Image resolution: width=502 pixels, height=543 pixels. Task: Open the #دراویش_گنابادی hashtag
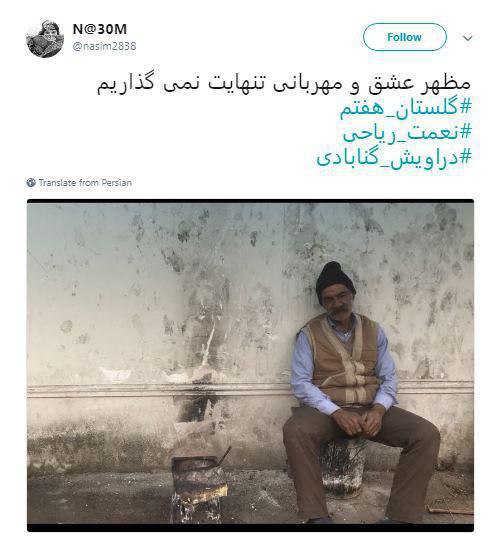click(x=394, y=158)
